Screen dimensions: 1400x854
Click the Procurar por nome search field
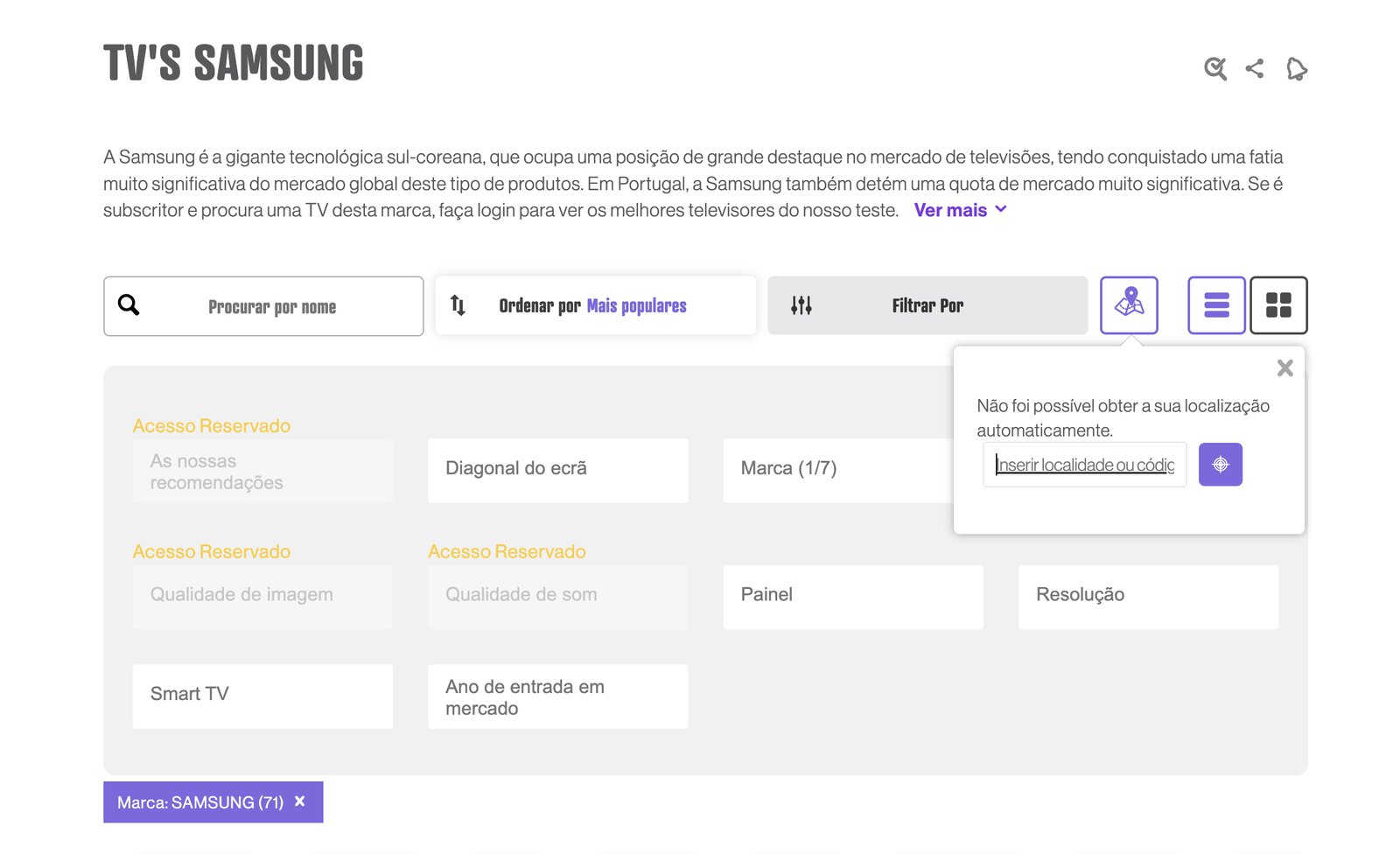point(271,306)
